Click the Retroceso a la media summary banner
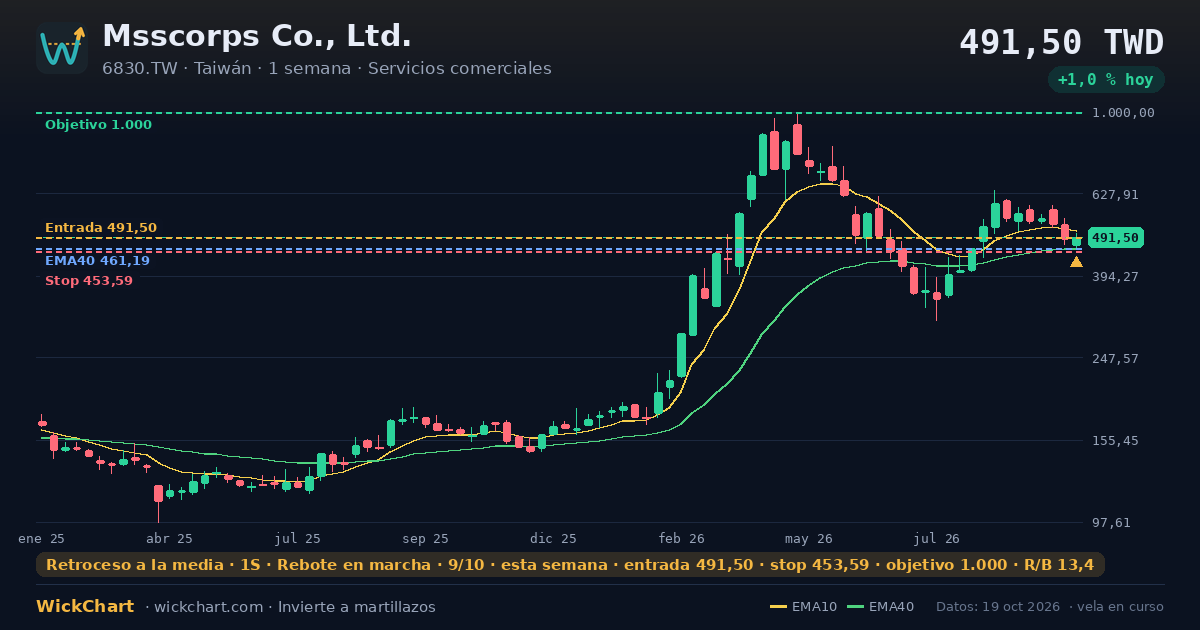 click(x=570, y=565)
